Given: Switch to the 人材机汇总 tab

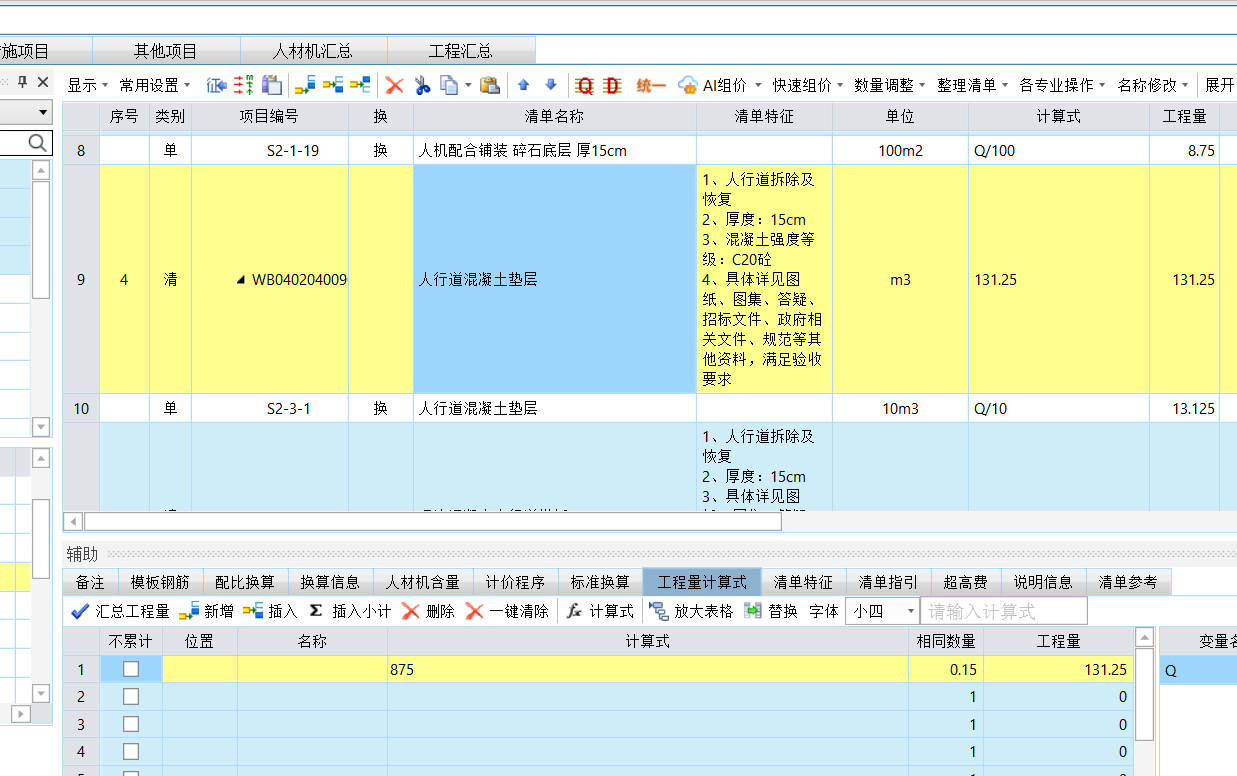Looking at the screenshot, I should point(313,51).
